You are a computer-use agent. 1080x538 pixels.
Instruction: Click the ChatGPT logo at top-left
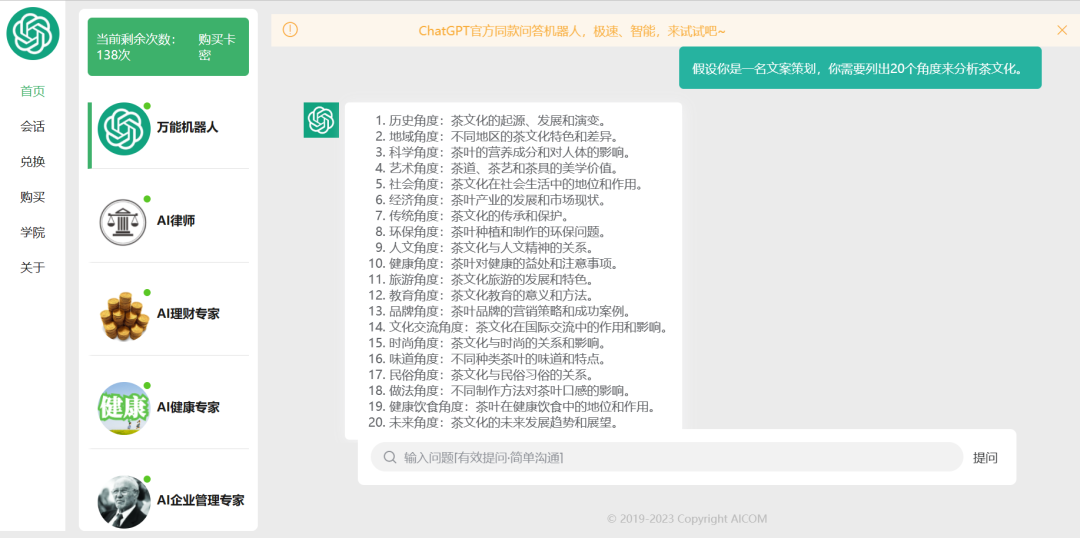pyautogui.click(x=33, y=33)
